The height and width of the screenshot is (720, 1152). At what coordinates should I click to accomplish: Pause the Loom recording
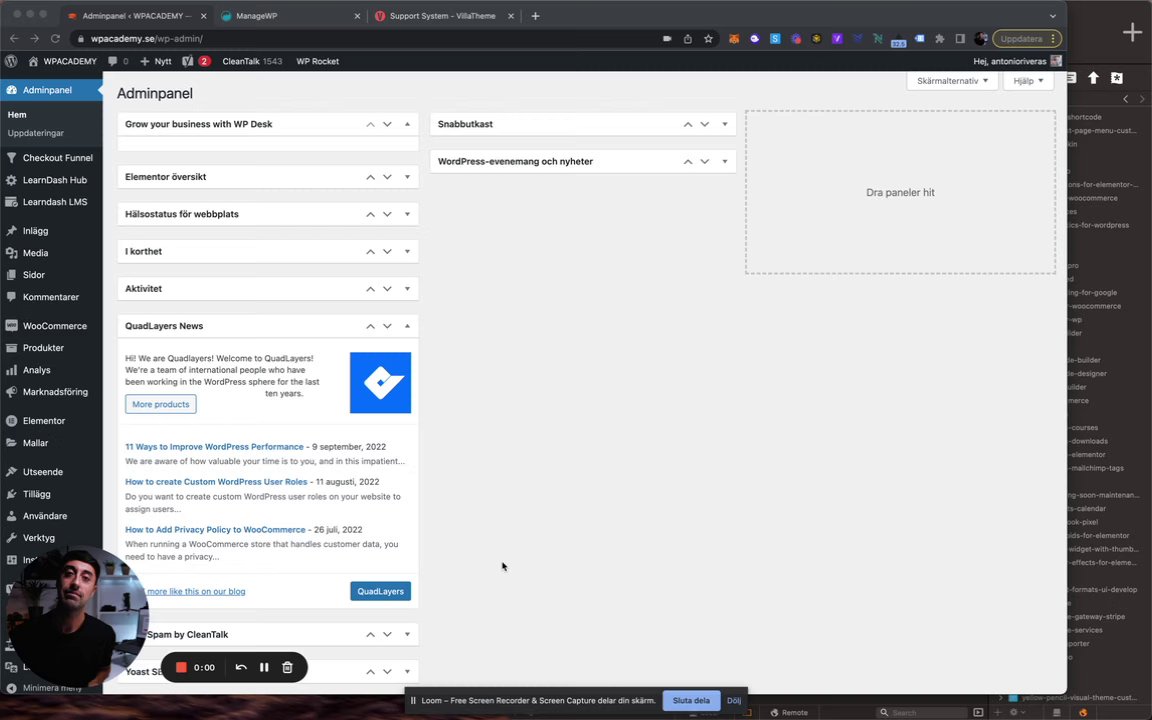[264, 667]
